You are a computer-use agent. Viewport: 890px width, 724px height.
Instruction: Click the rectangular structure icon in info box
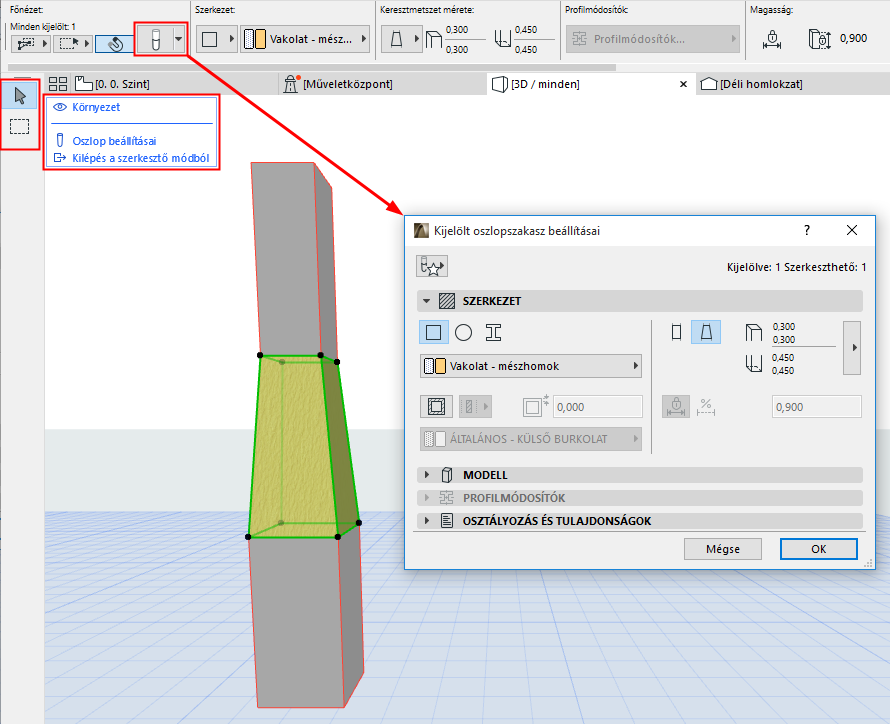pyautogui.click(x=210, y=39)
